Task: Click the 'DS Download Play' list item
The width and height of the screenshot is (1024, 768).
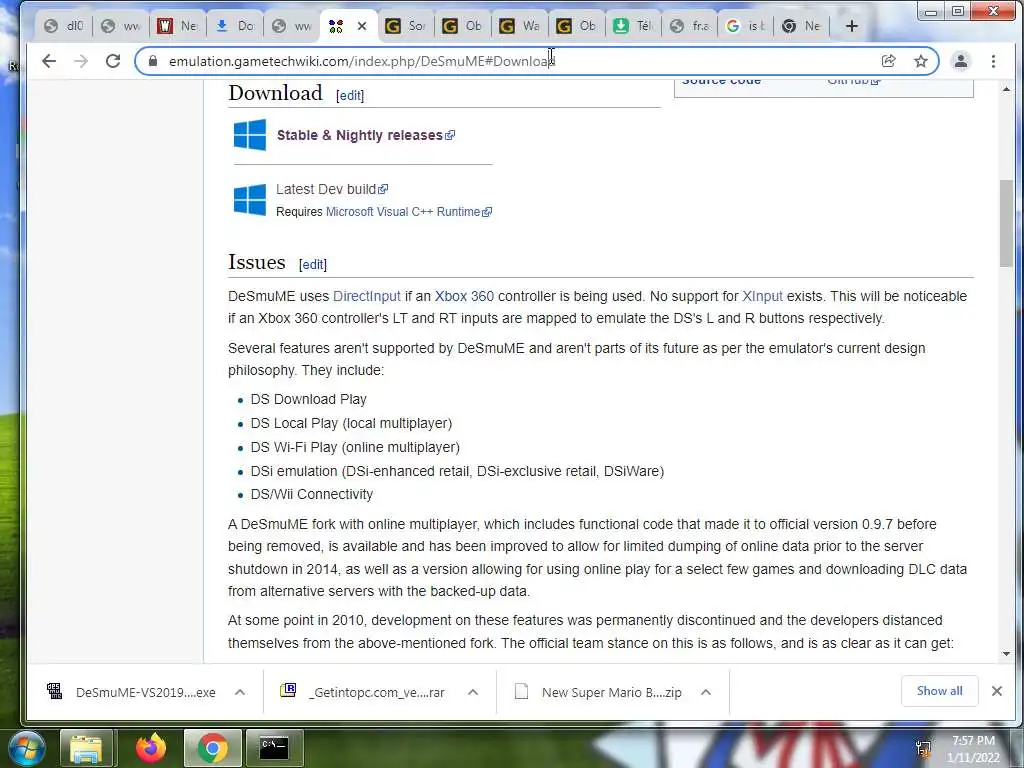Action: click(309, 399)
